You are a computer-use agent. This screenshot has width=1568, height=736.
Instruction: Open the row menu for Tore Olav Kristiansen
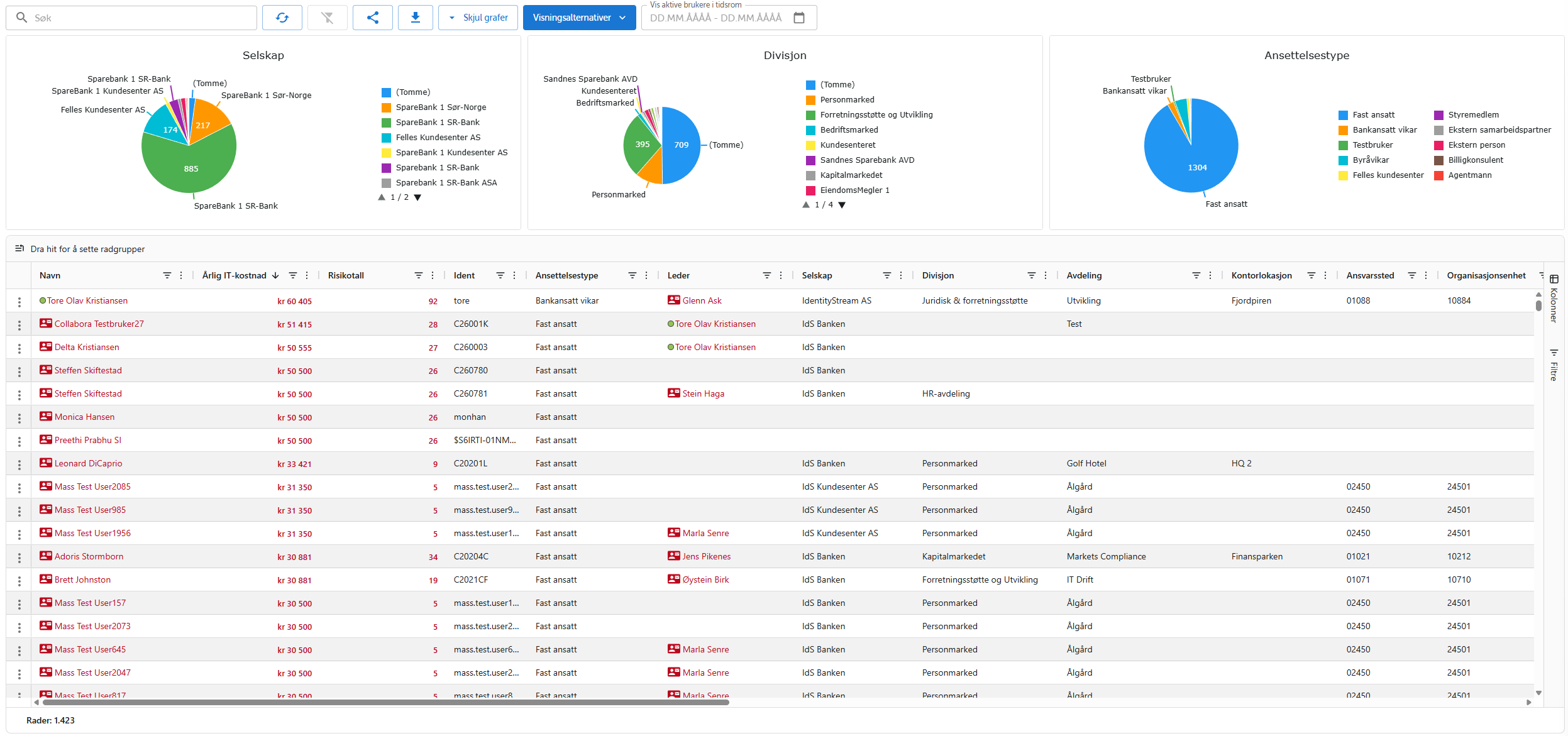coord(19,301)
